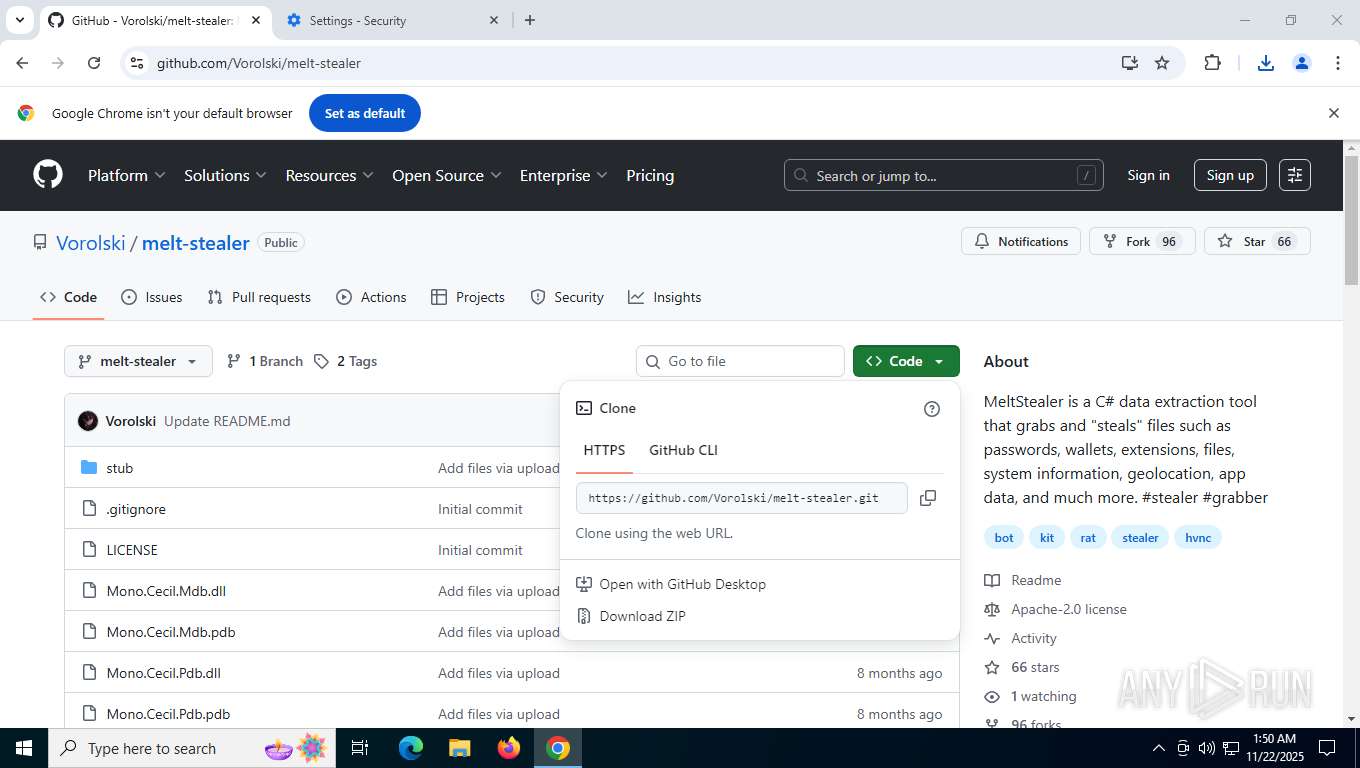Expand the Open Source navigation menu
Screen dimensions: 1360x768
point(449,175)
